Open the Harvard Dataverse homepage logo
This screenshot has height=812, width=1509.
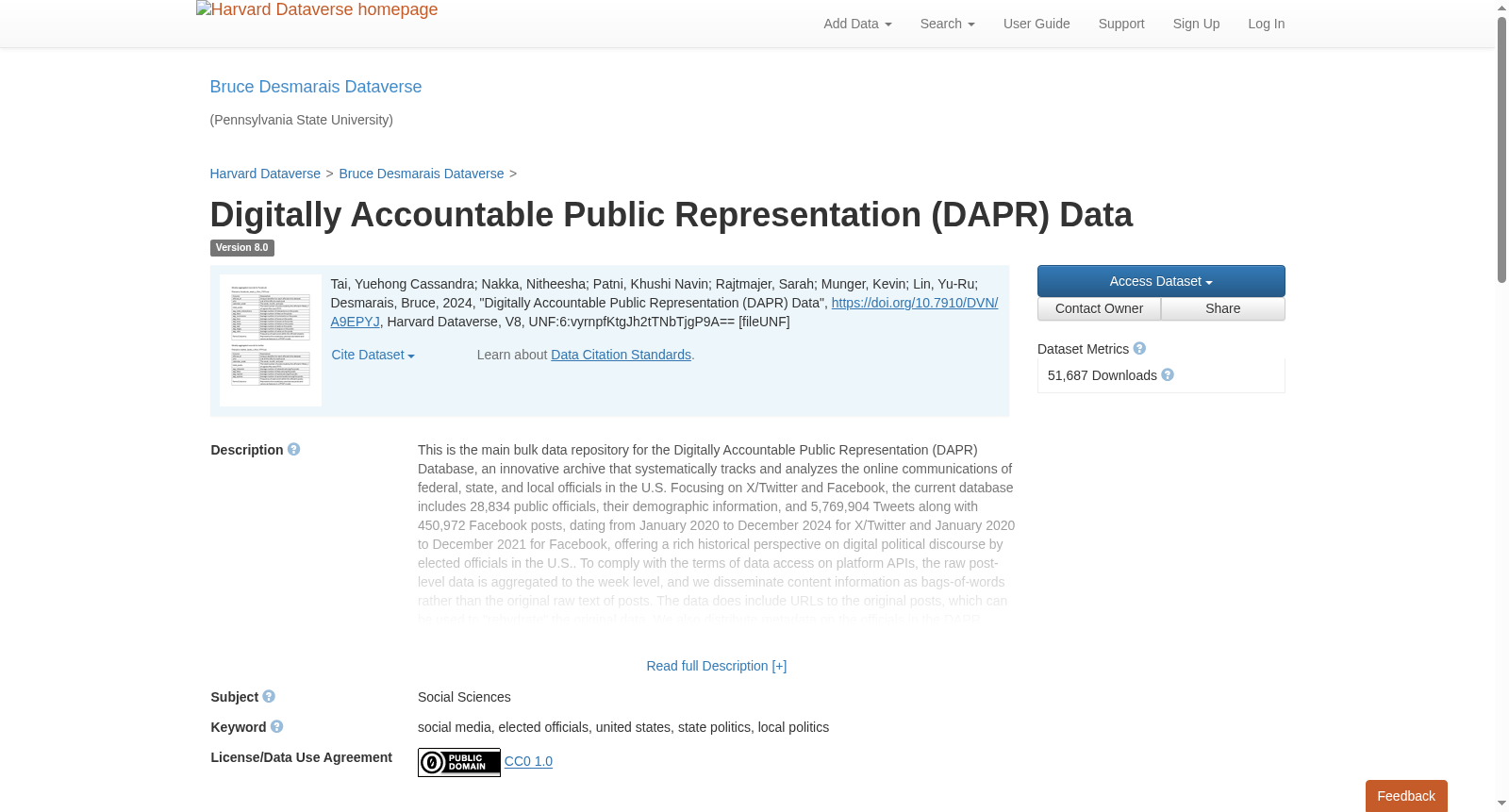317,10
